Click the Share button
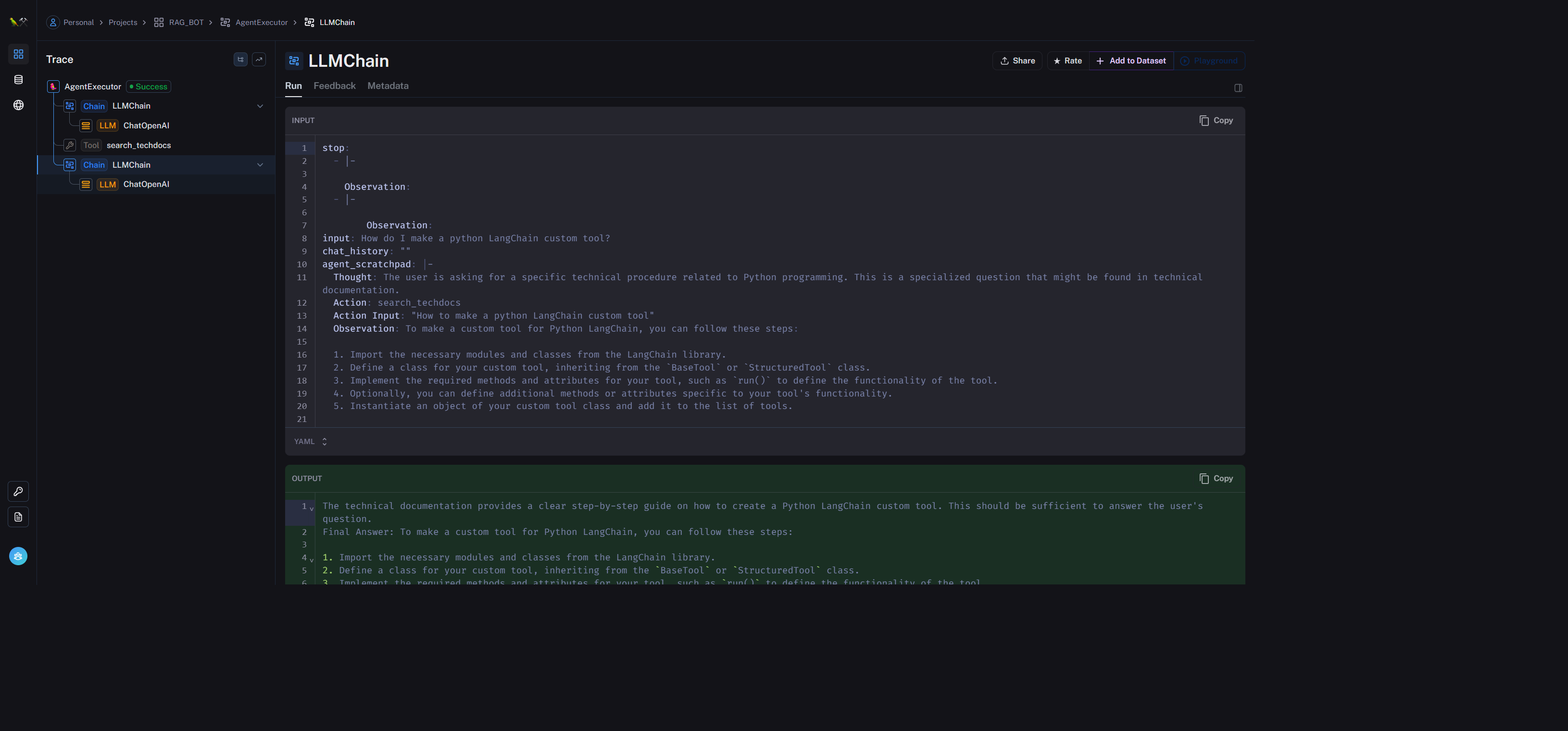 click(1017, 61)
